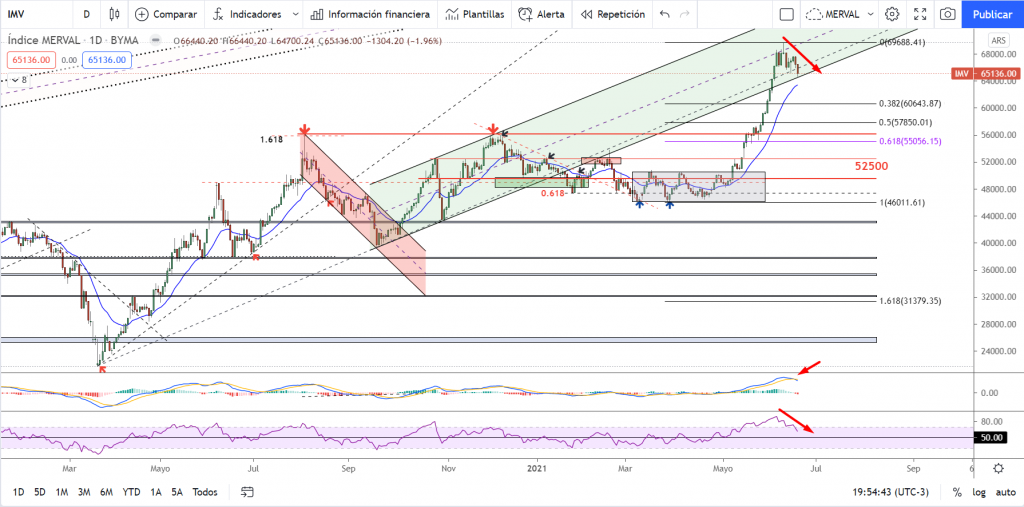Toggle auto scale mode
The width and height of the screenshot is (1024, 507).
coord(1004,492)
